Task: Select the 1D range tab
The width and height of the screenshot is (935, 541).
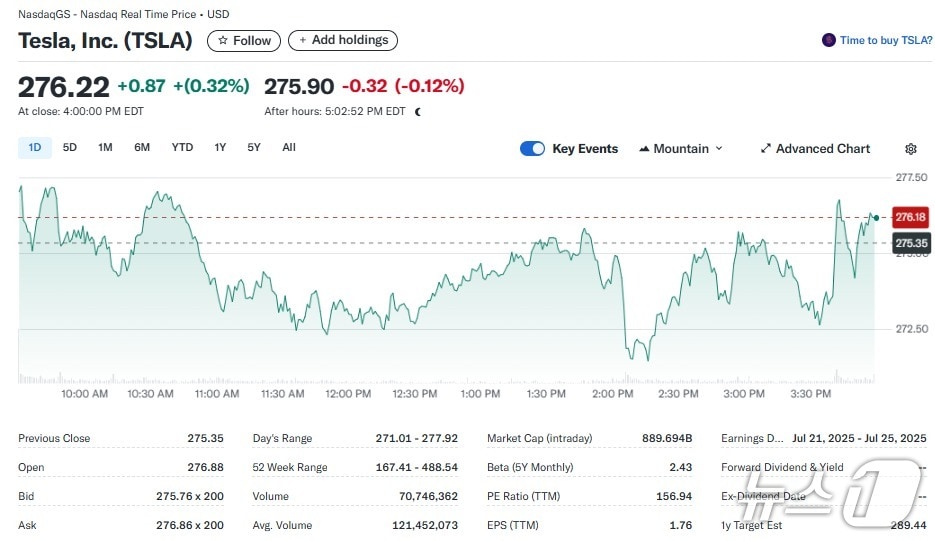Action: coord(35,148)
